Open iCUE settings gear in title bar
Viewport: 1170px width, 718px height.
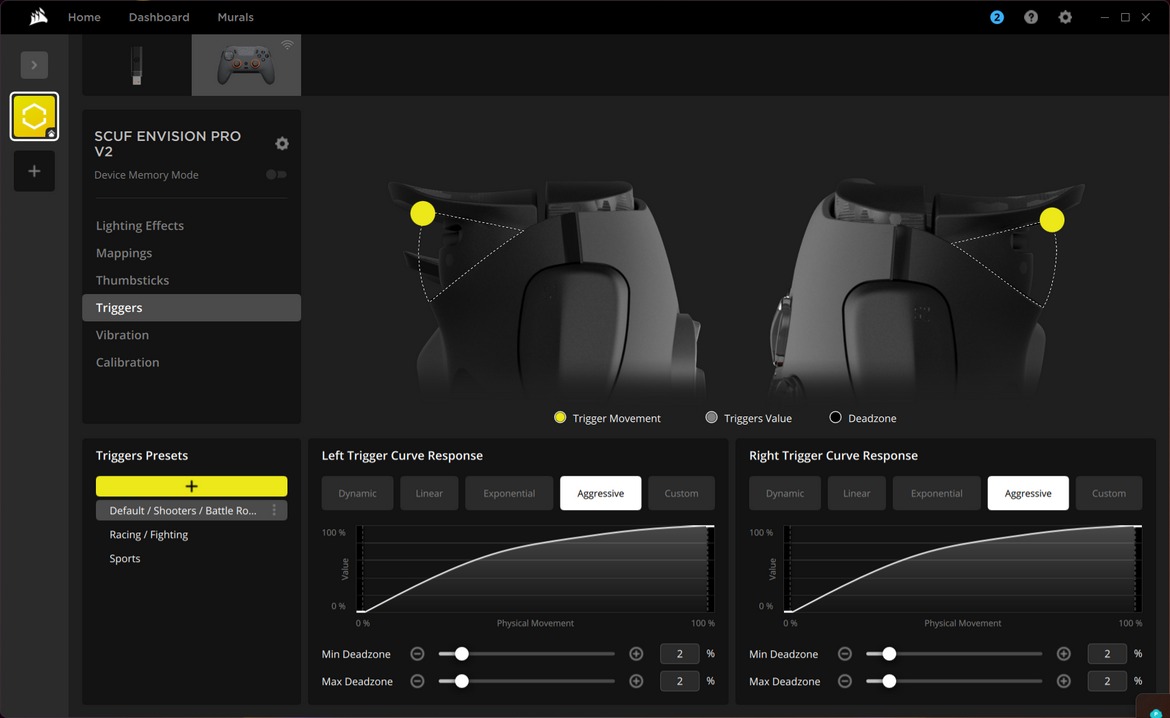tap(1066, 17)
